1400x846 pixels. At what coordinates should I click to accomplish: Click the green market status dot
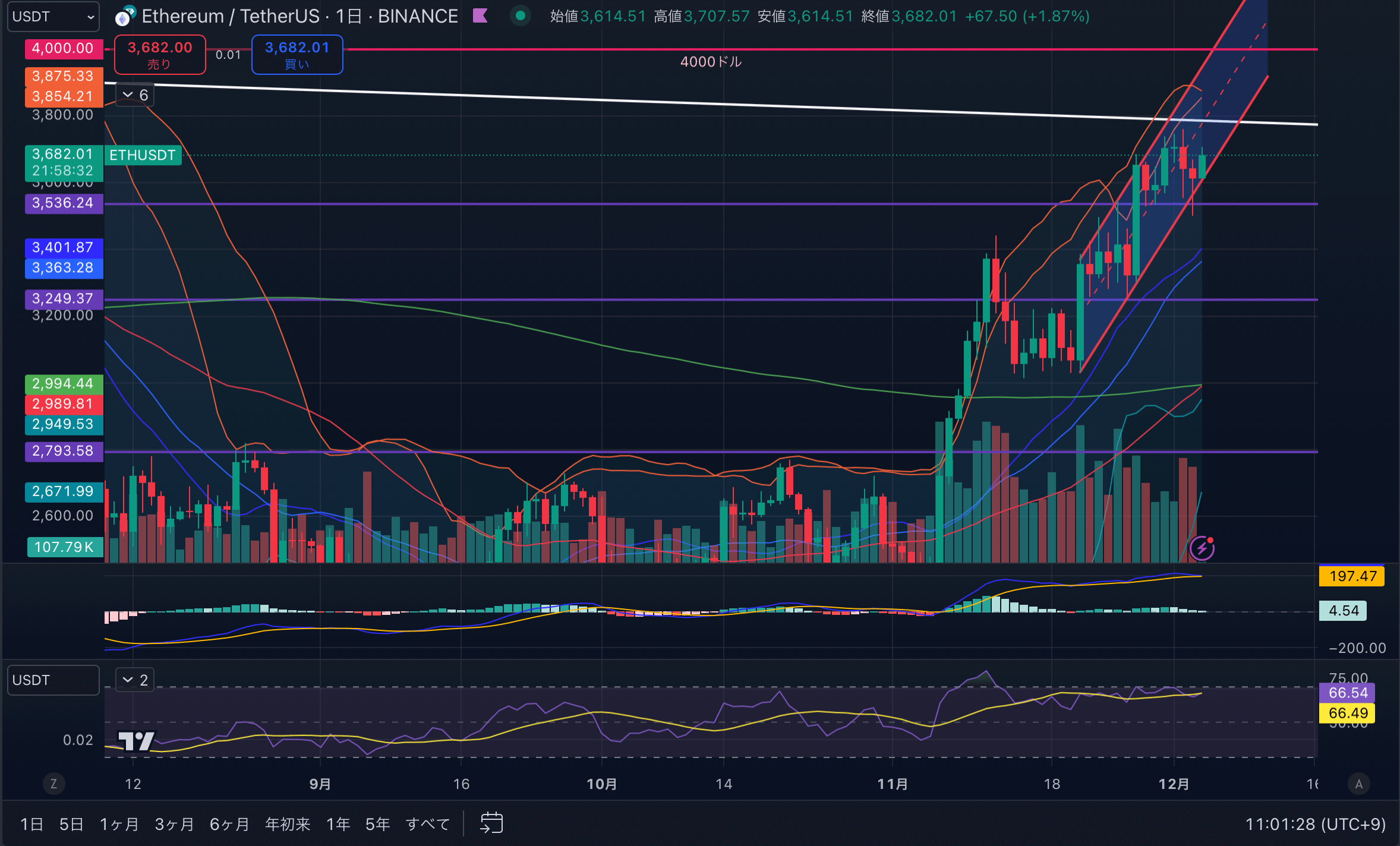click(x=521, y=16)
